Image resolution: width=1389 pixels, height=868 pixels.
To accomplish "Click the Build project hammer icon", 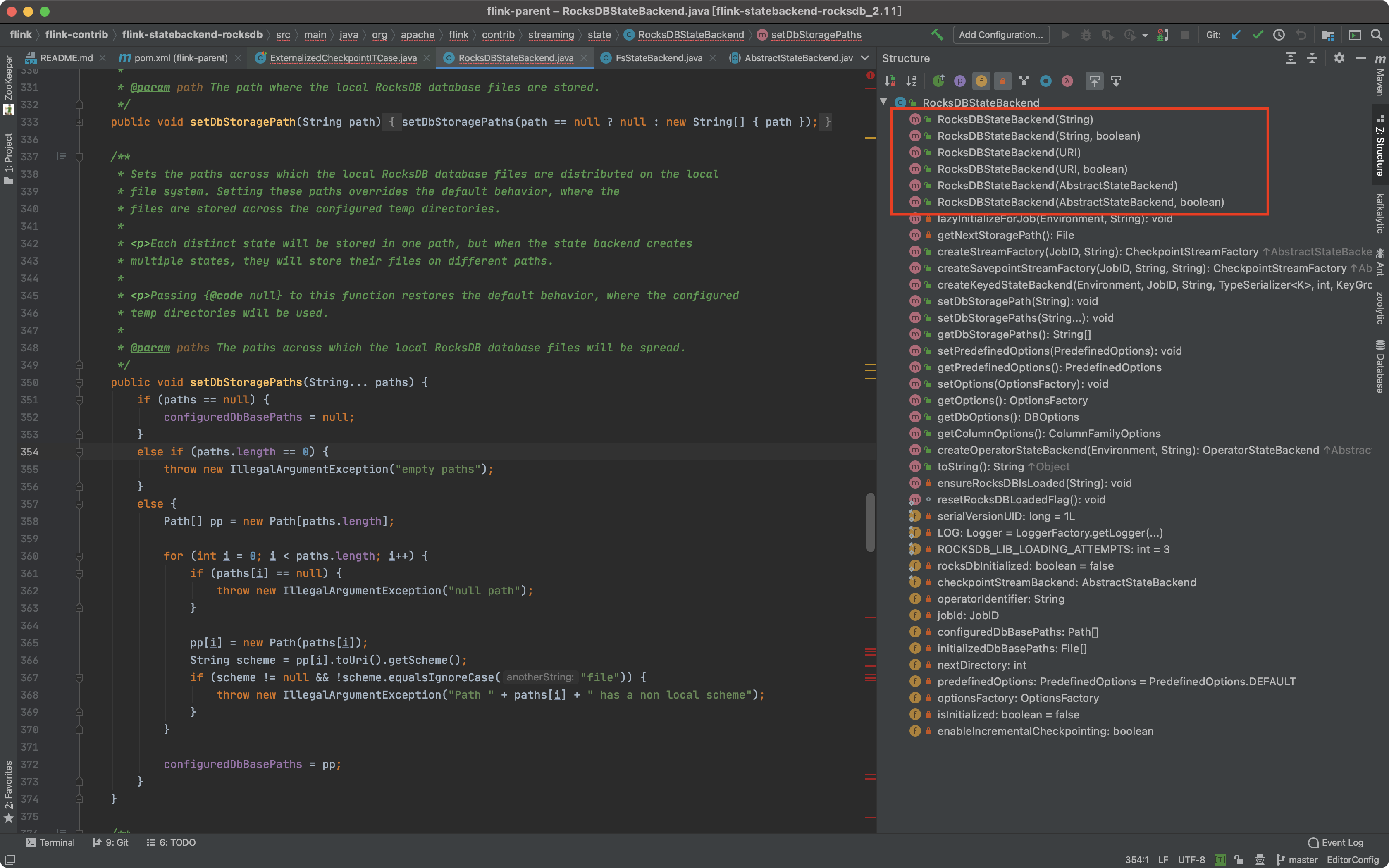I will click(937, 34).
